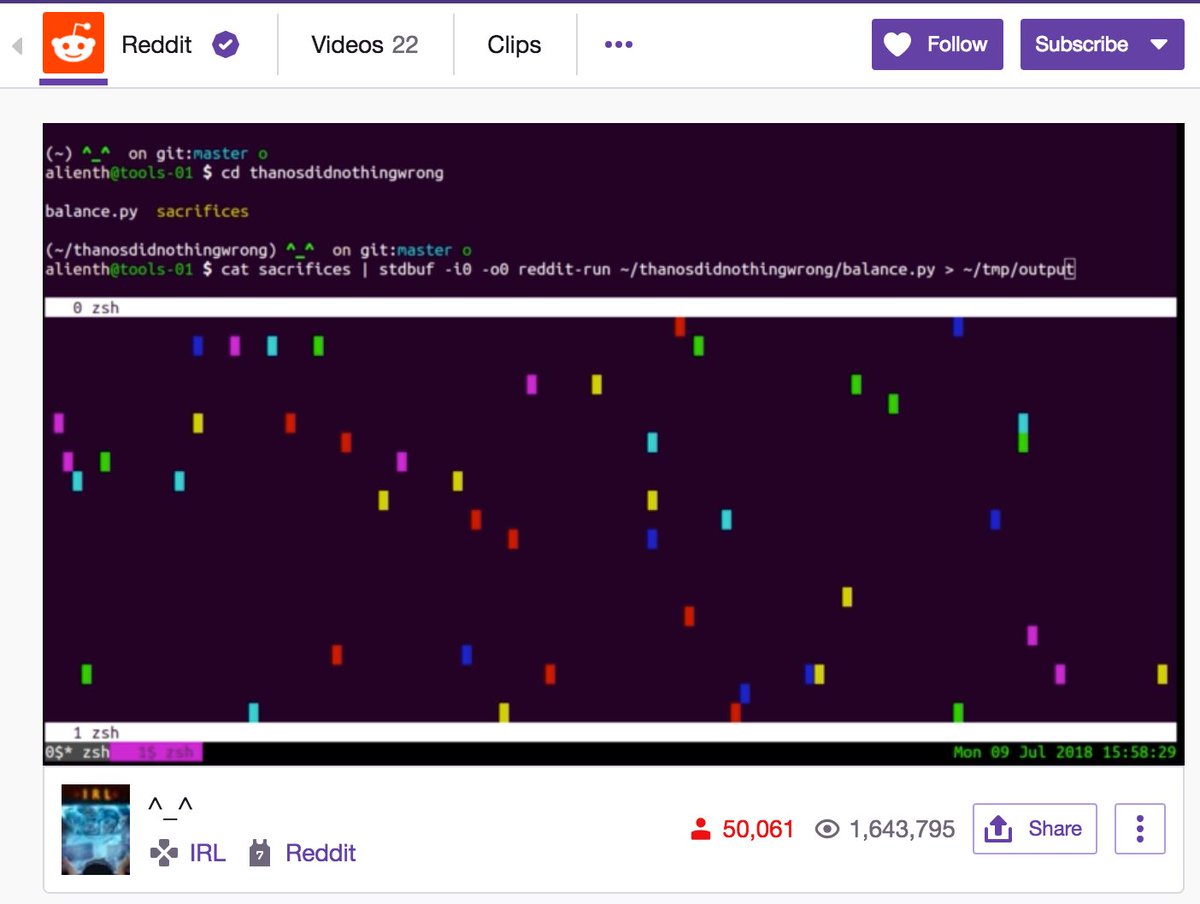Open the vertical three-dot stream options

1140,829
